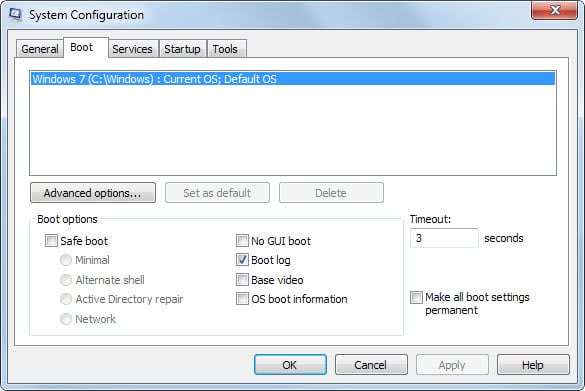Confirm changes with the OK button

tap(290, 365)
